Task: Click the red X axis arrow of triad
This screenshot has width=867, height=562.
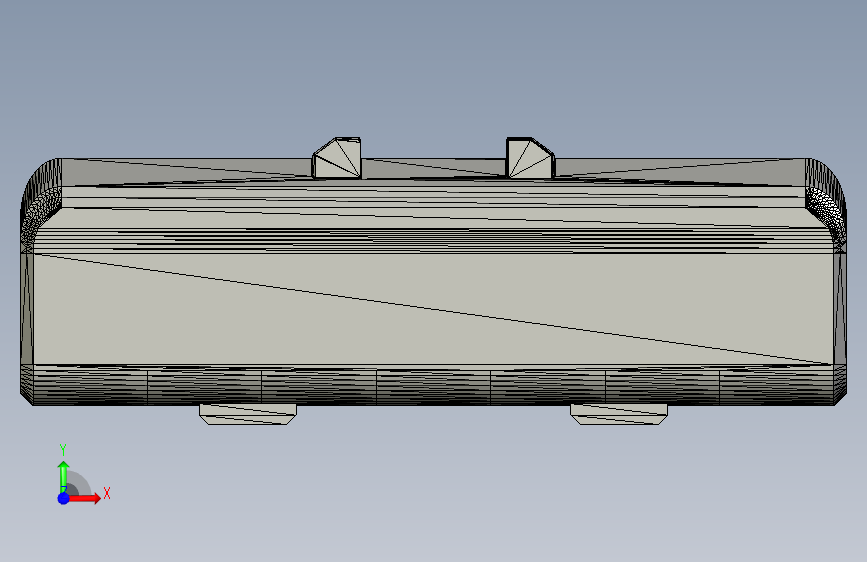Action: (86, 498)
